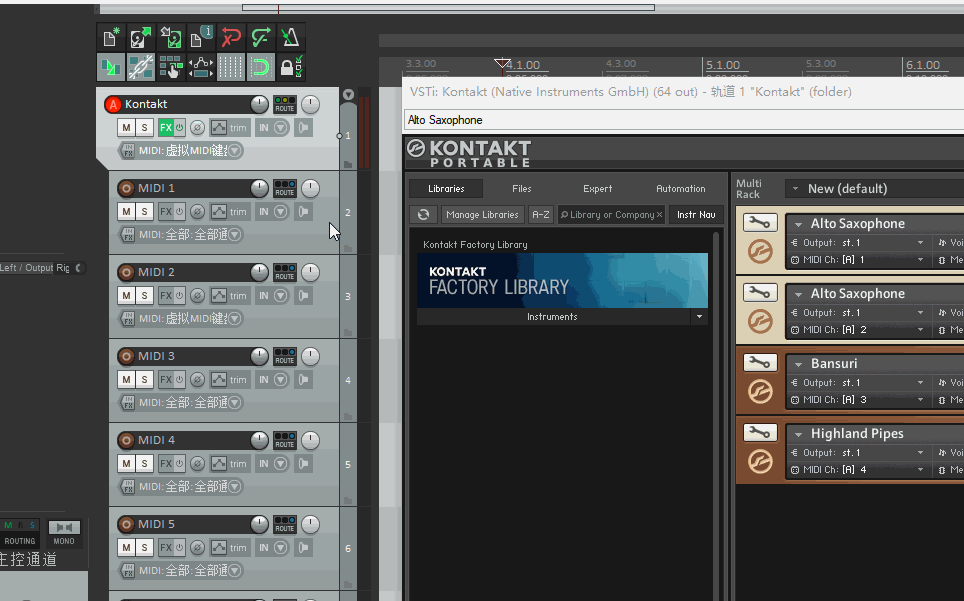This screenshot has height=601, width=964.
Task: Select the Kontakt Factory Library banner
Action: pyautogui.click(x=563, y=280)
